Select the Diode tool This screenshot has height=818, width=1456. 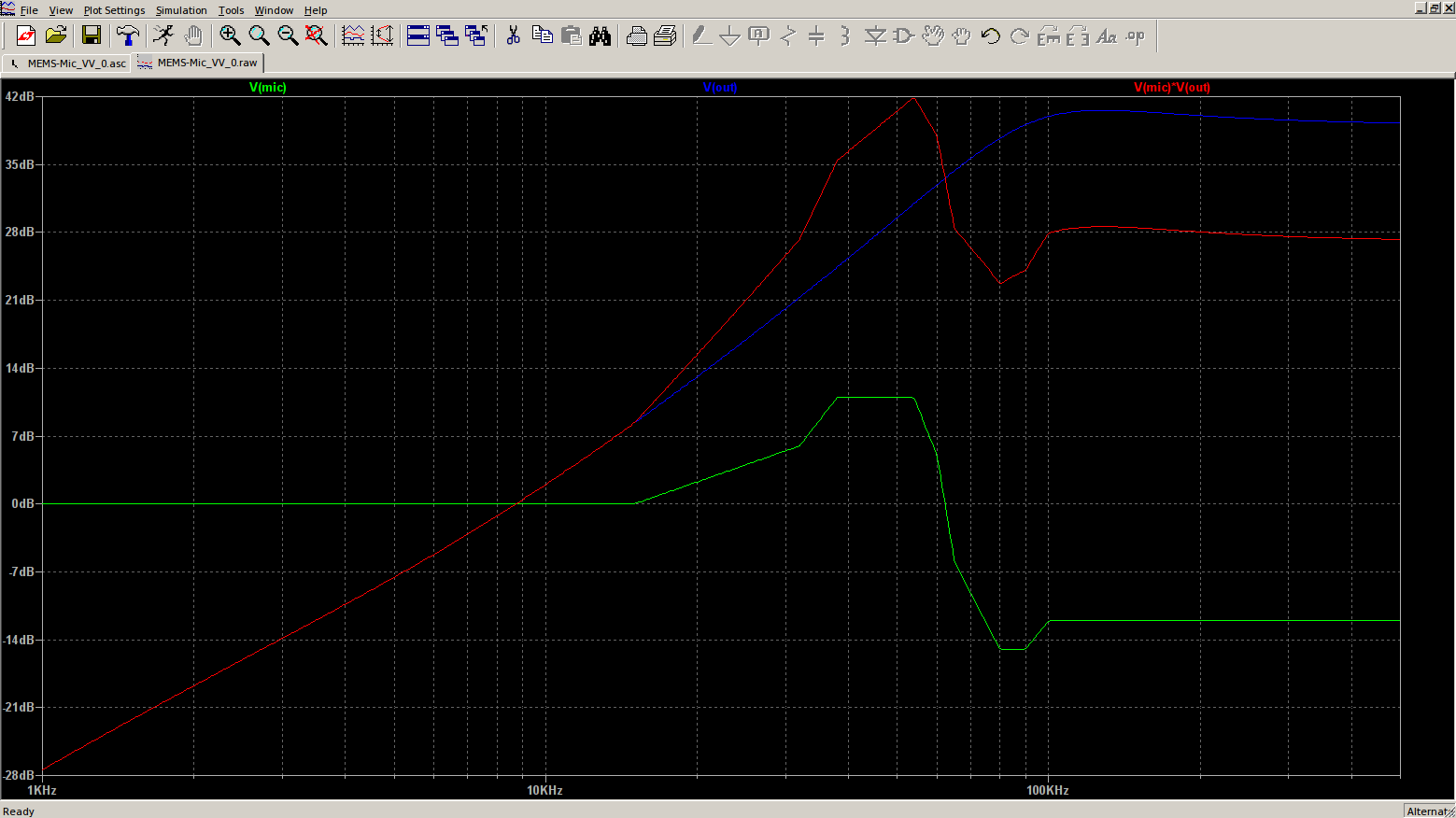tap(875, 35)
